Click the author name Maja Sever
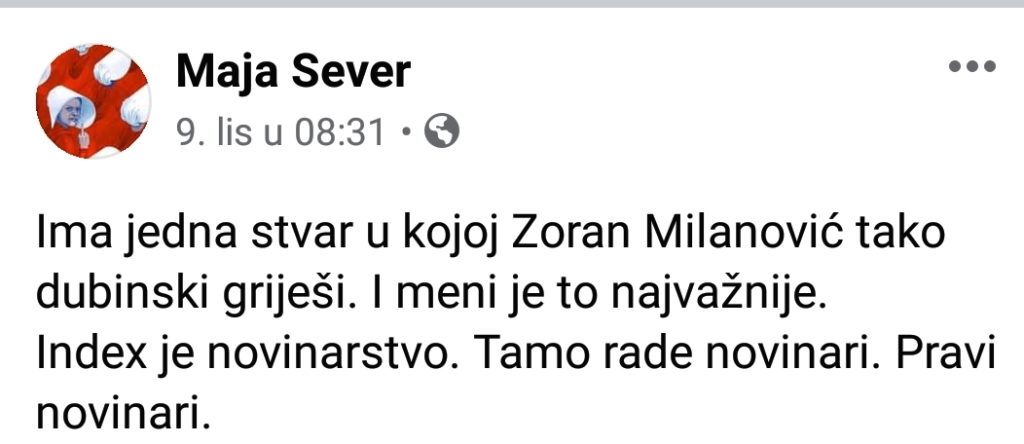 (293, 73)
